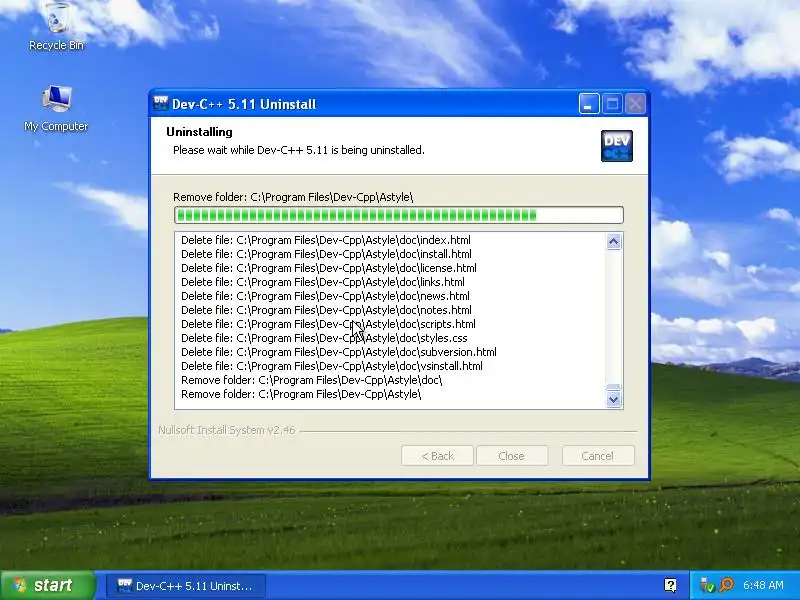Select the log line for doc\news.html

(x=325, y=296)
